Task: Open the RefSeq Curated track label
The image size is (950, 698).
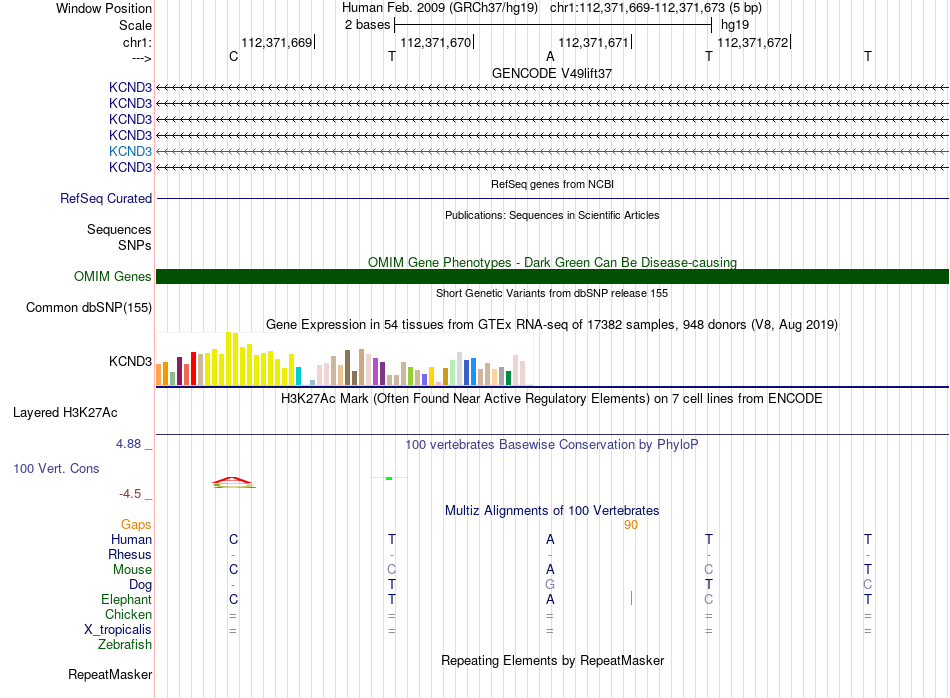Action: point(106,198)
